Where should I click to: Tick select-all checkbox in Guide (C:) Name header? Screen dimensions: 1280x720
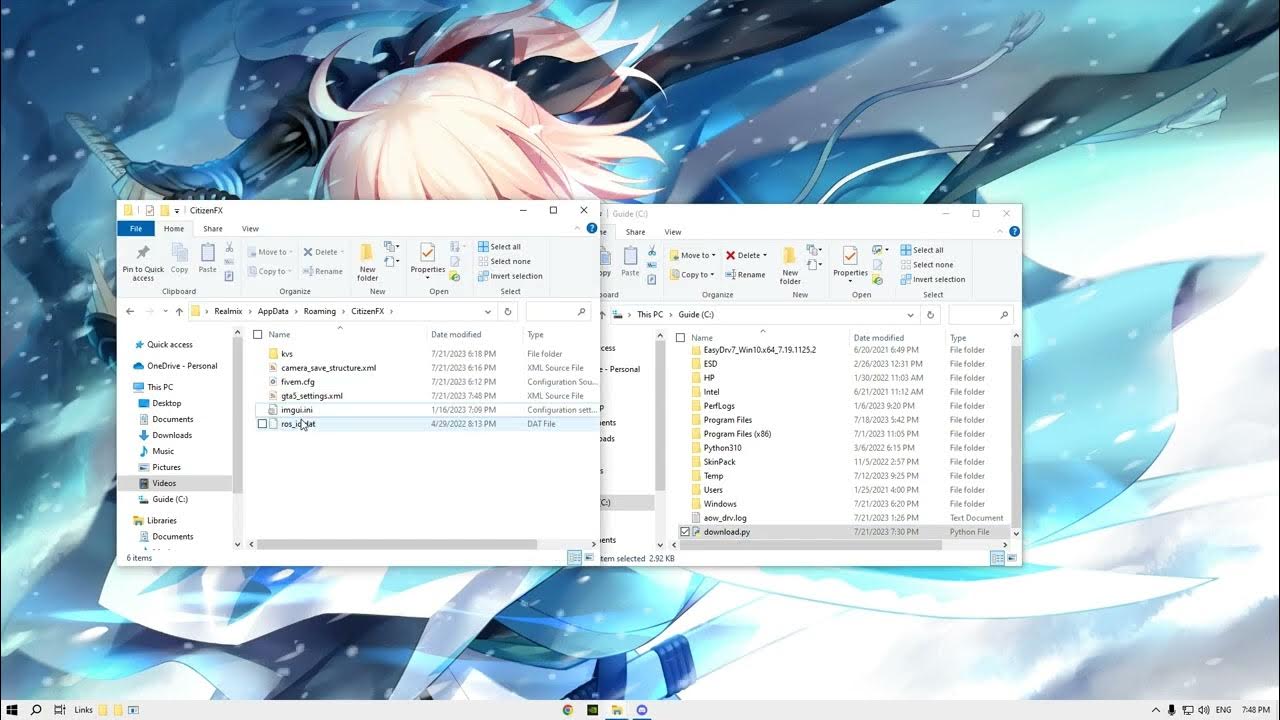[681, 338]
